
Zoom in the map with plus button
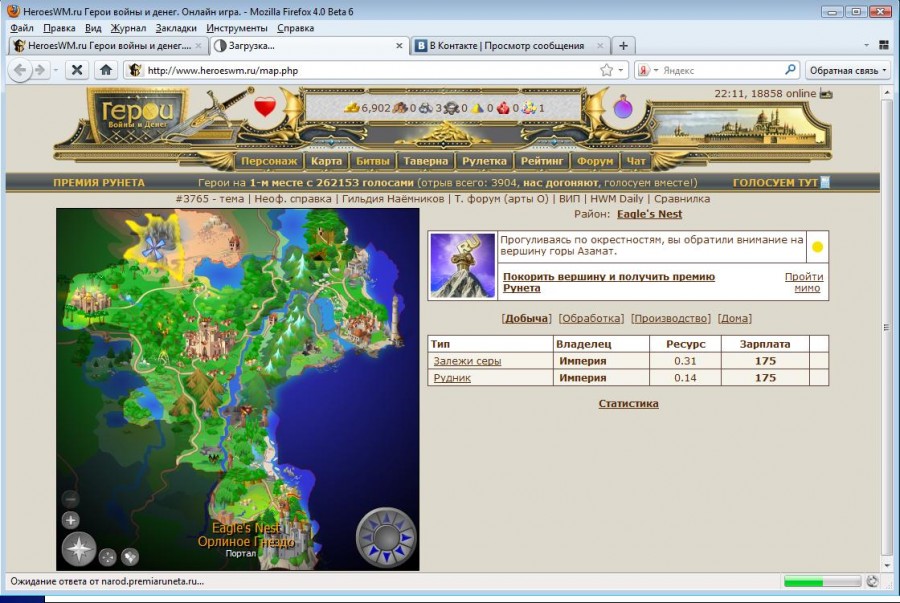[x=71, y=520]
